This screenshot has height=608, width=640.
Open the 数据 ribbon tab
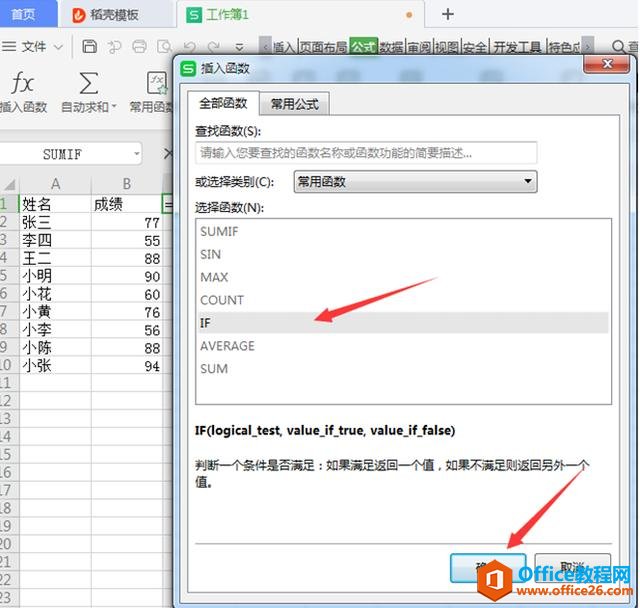pyautogui.click(x=391, y=48)
